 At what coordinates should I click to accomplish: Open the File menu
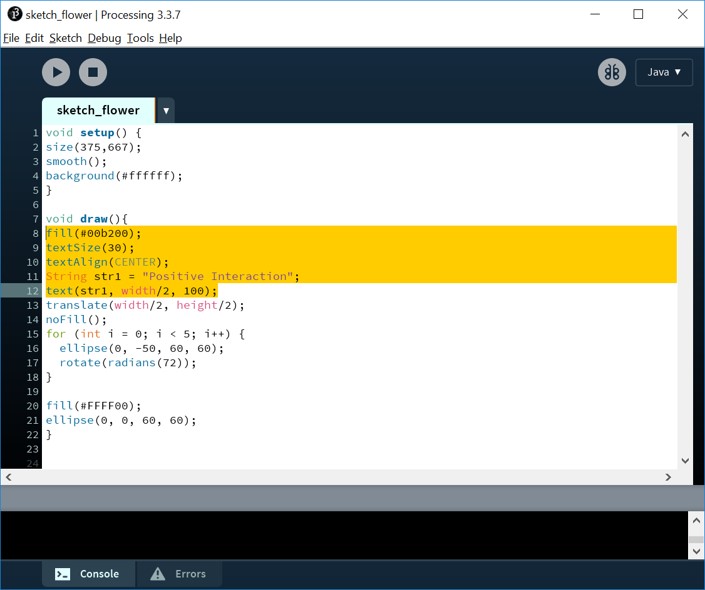[x=11, y=38]
